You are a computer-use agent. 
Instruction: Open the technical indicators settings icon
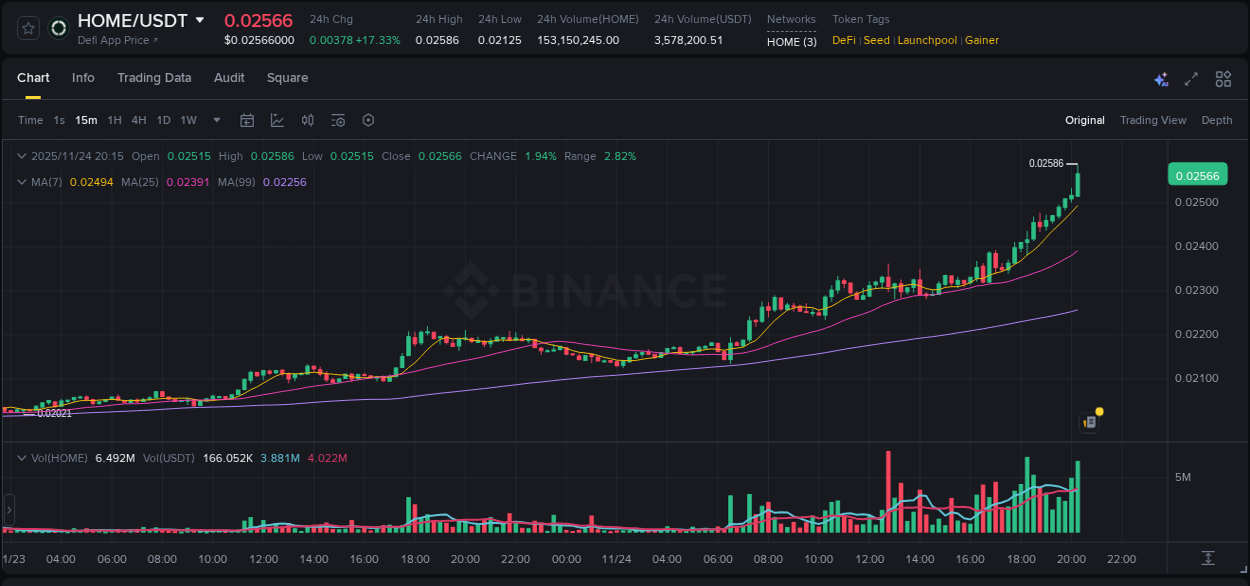click(x=337, y=120)
